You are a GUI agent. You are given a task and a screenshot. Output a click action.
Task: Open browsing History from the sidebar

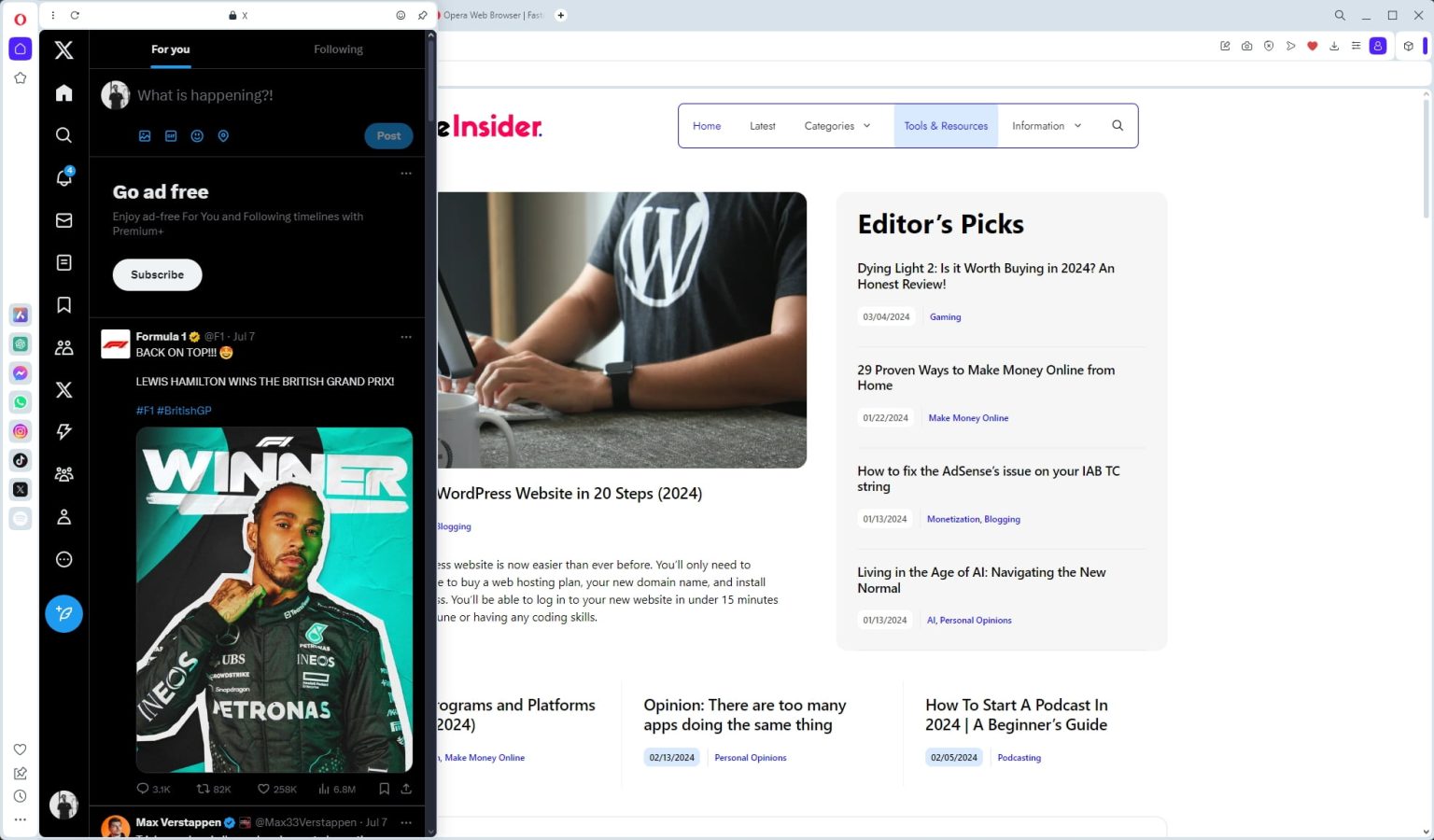pos(20,795)
